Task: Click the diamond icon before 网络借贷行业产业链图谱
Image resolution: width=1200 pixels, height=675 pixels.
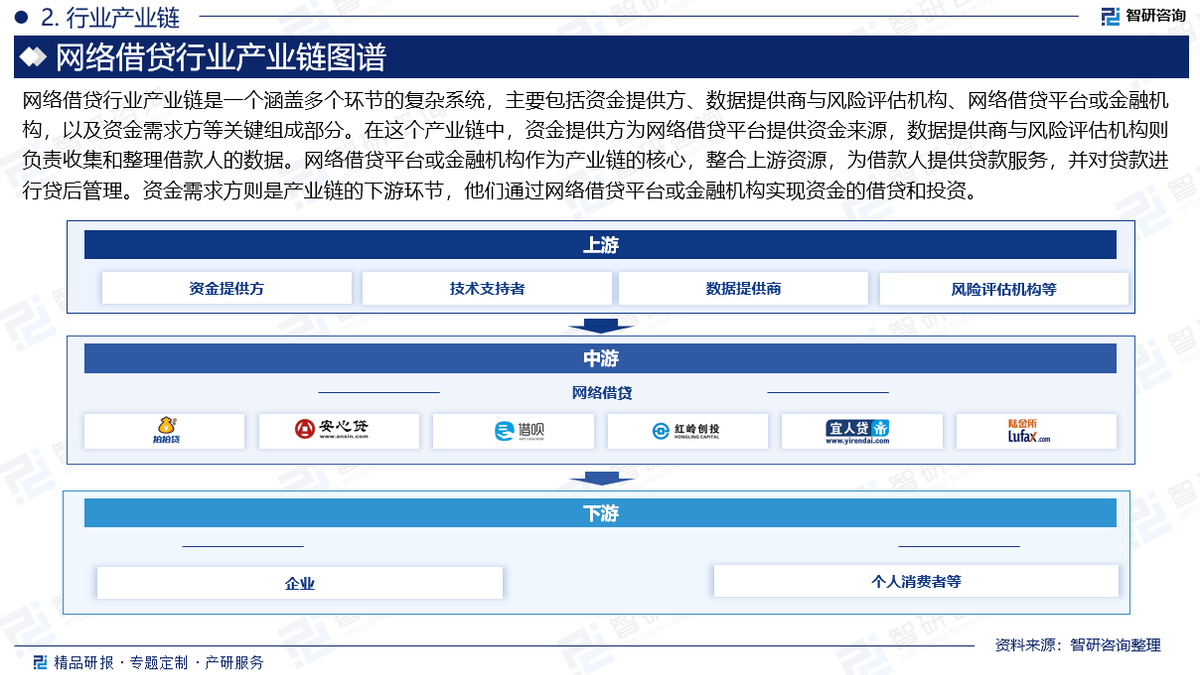Action: click(34, 57)
